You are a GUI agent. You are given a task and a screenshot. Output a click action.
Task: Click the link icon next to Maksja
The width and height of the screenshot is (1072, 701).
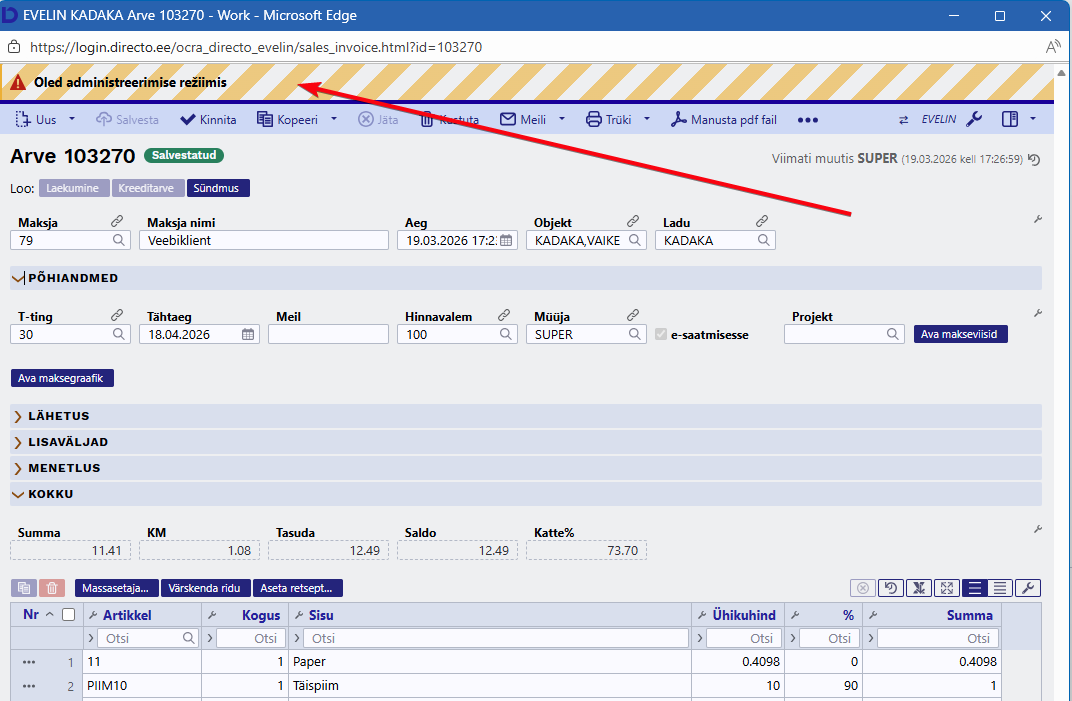coord(117,221)
